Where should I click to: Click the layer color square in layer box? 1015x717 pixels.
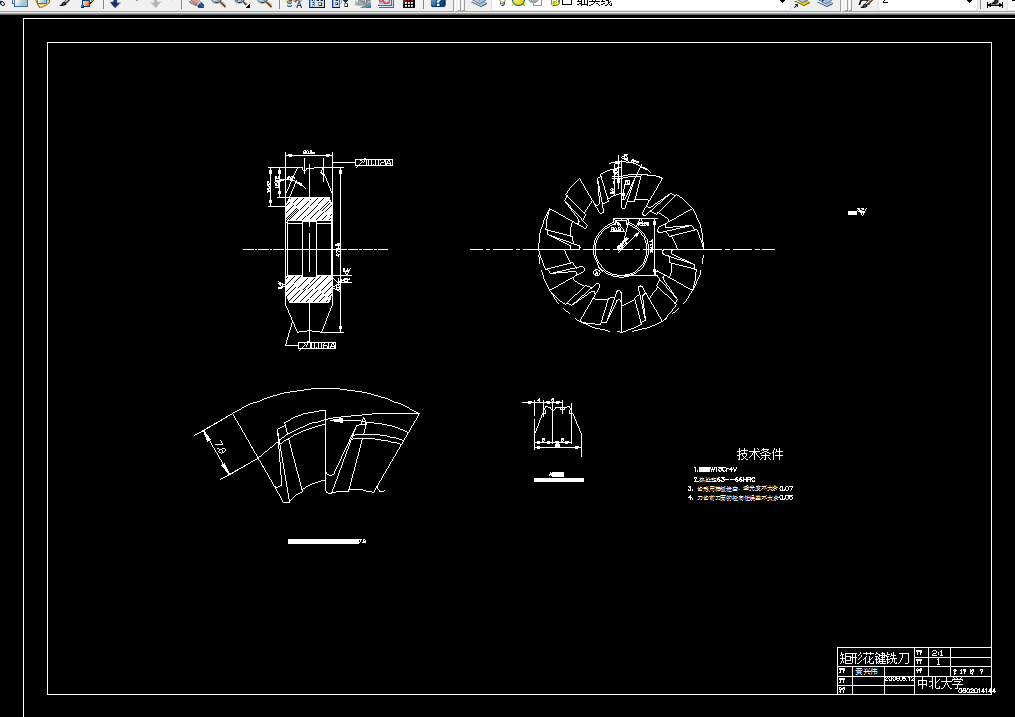pos(568,3)
